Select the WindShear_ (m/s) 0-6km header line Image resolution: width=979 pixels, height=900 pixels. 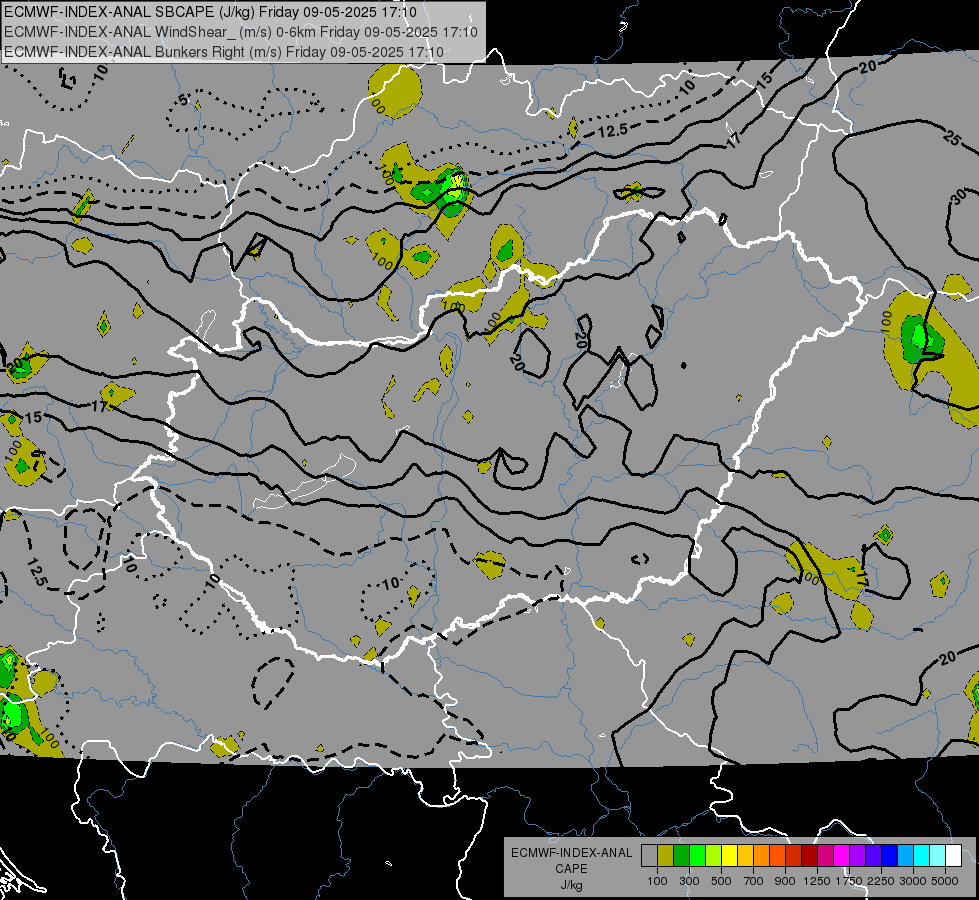[241, 32]
